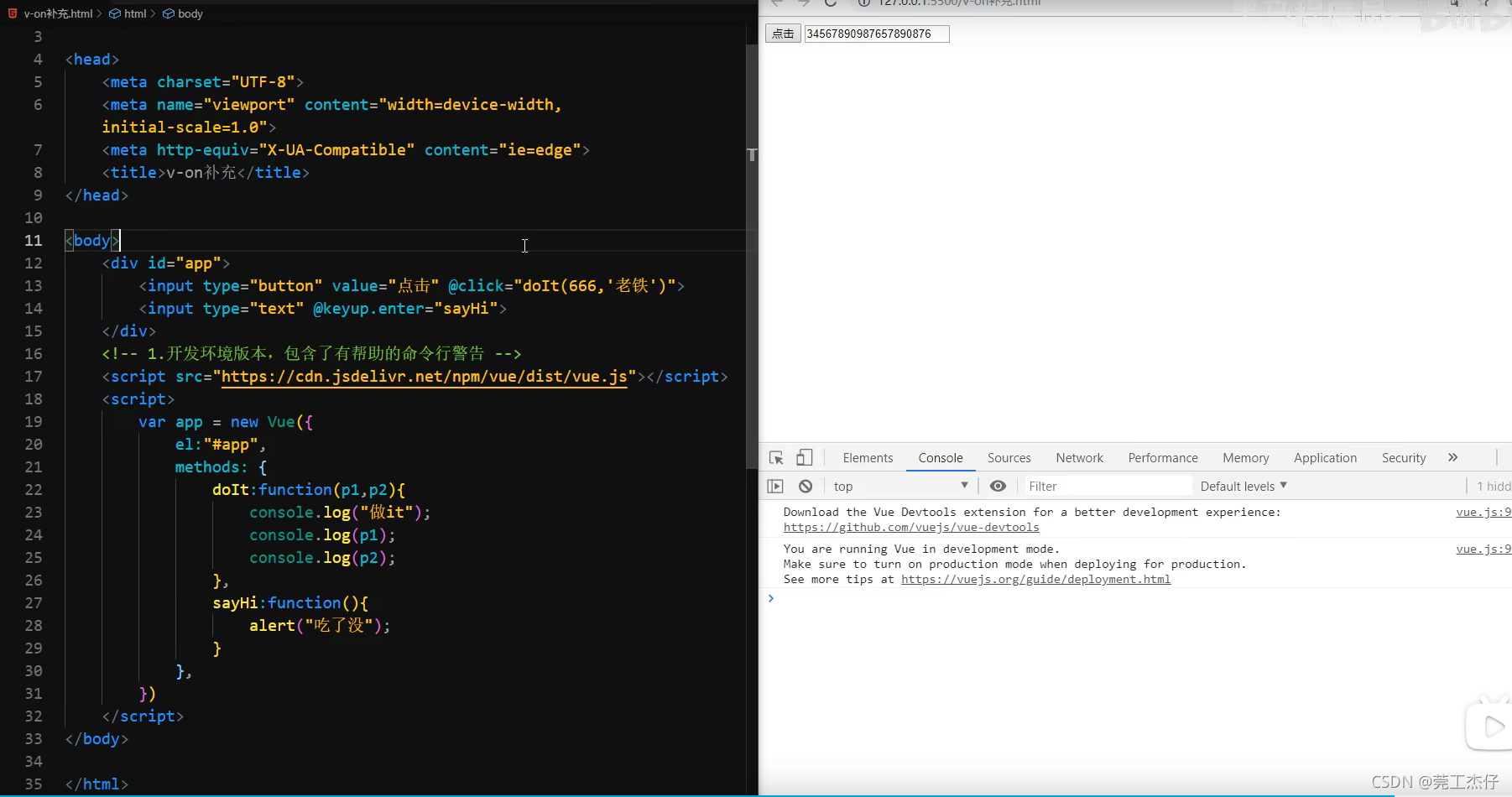Switch to the Memory tab
Image resolution: width=1512 pixels, height=797 pixels.
(1246, 458)
